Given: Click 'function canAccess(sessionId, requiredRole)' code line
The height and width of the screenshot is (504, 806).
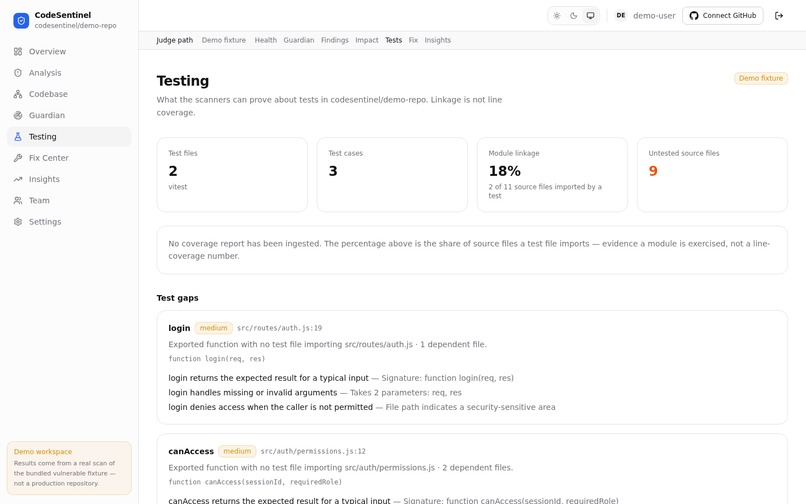Looking at the screenshot, I should pyautogui.click(x=255, y=482).
